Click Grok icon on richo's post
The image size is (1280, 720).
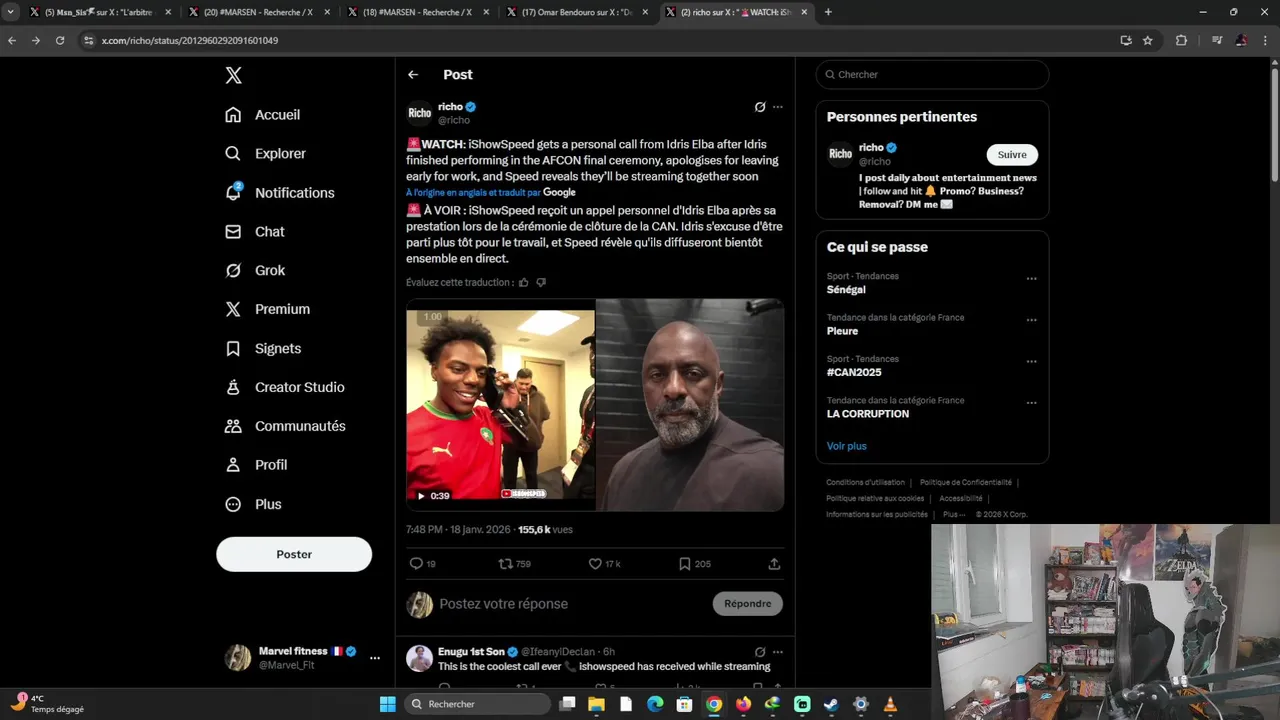pos(760,107)
